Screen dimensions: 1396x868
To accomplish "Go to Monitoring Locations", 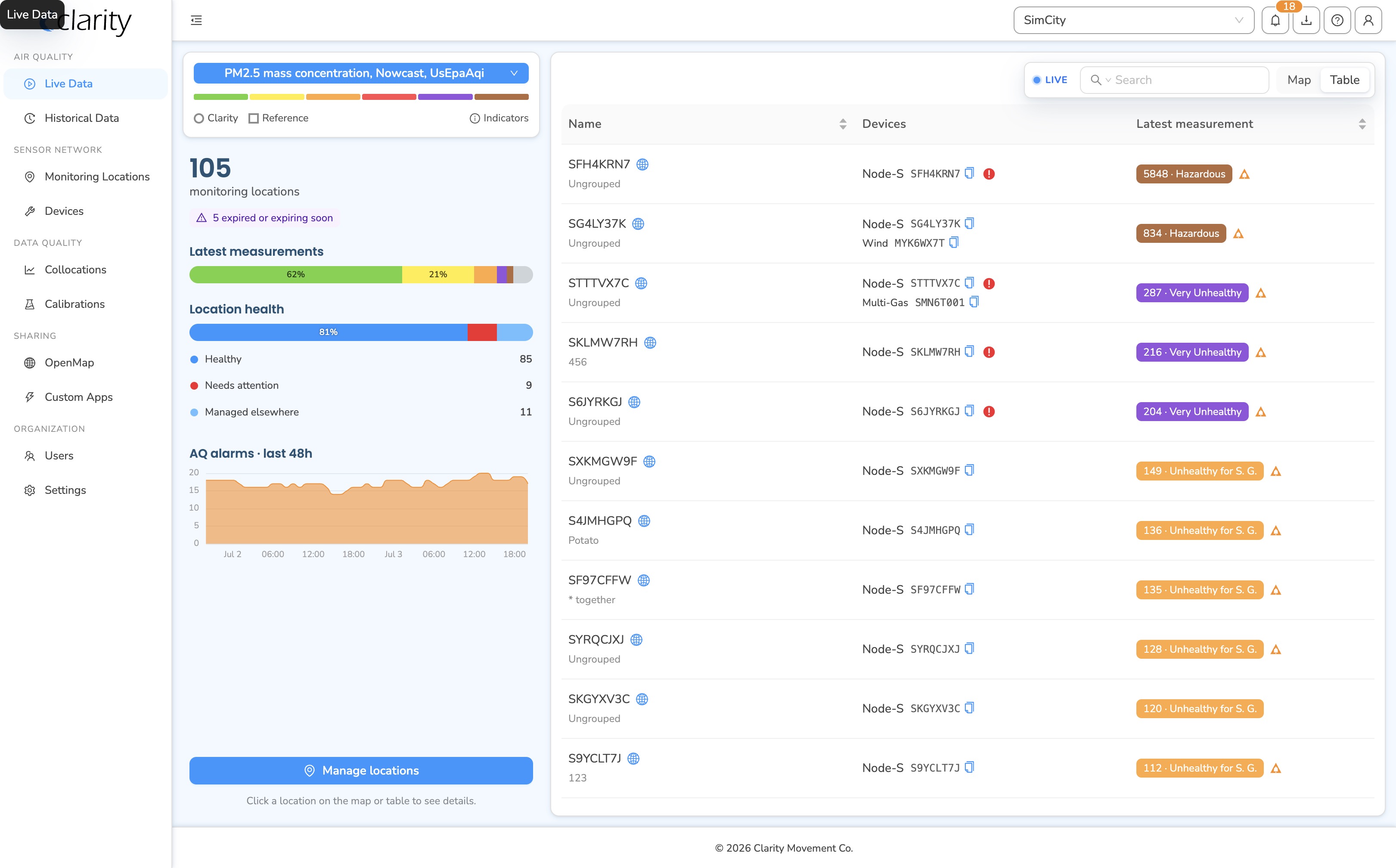I will coord(86,177).
